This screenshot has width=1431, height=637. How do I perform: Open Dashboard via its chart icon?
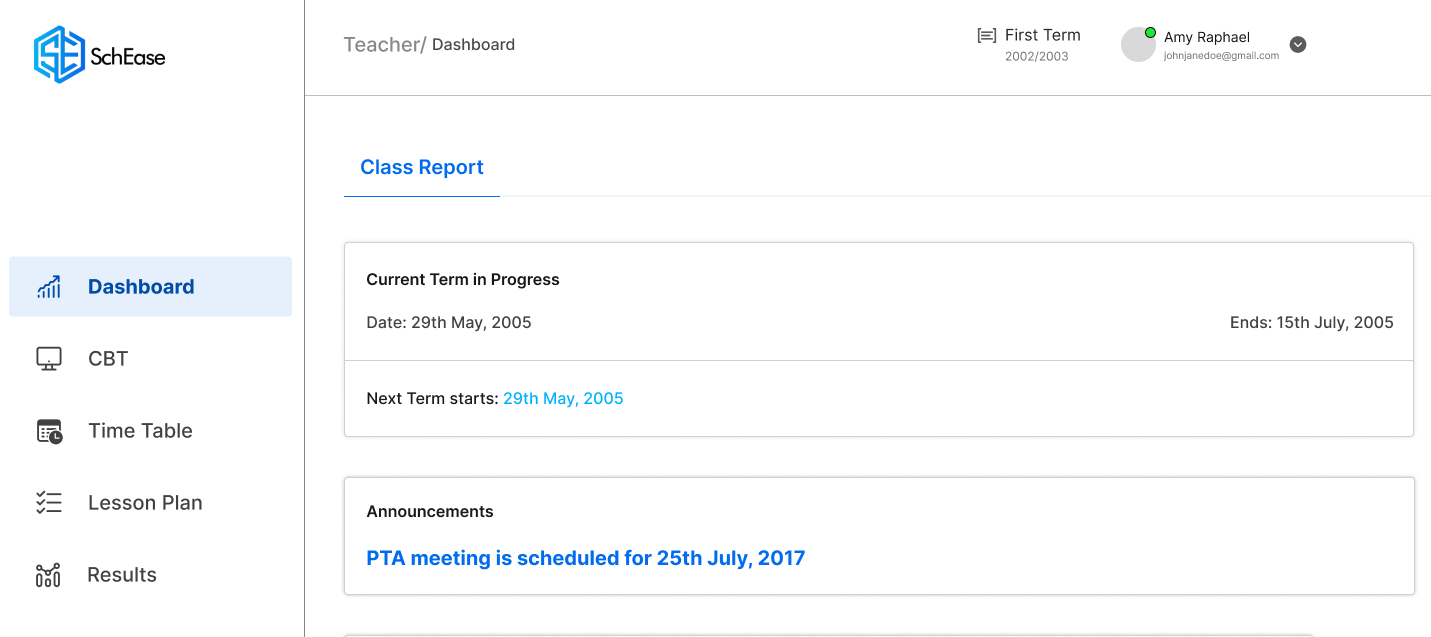(x=49, y=287)
